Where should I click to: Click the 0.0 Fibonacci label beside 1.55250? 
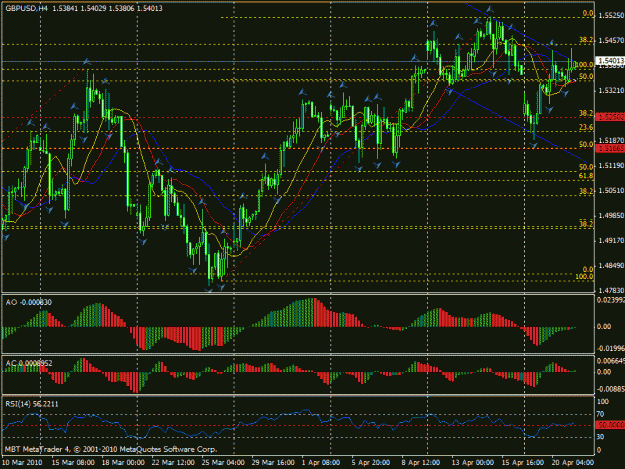588,13
